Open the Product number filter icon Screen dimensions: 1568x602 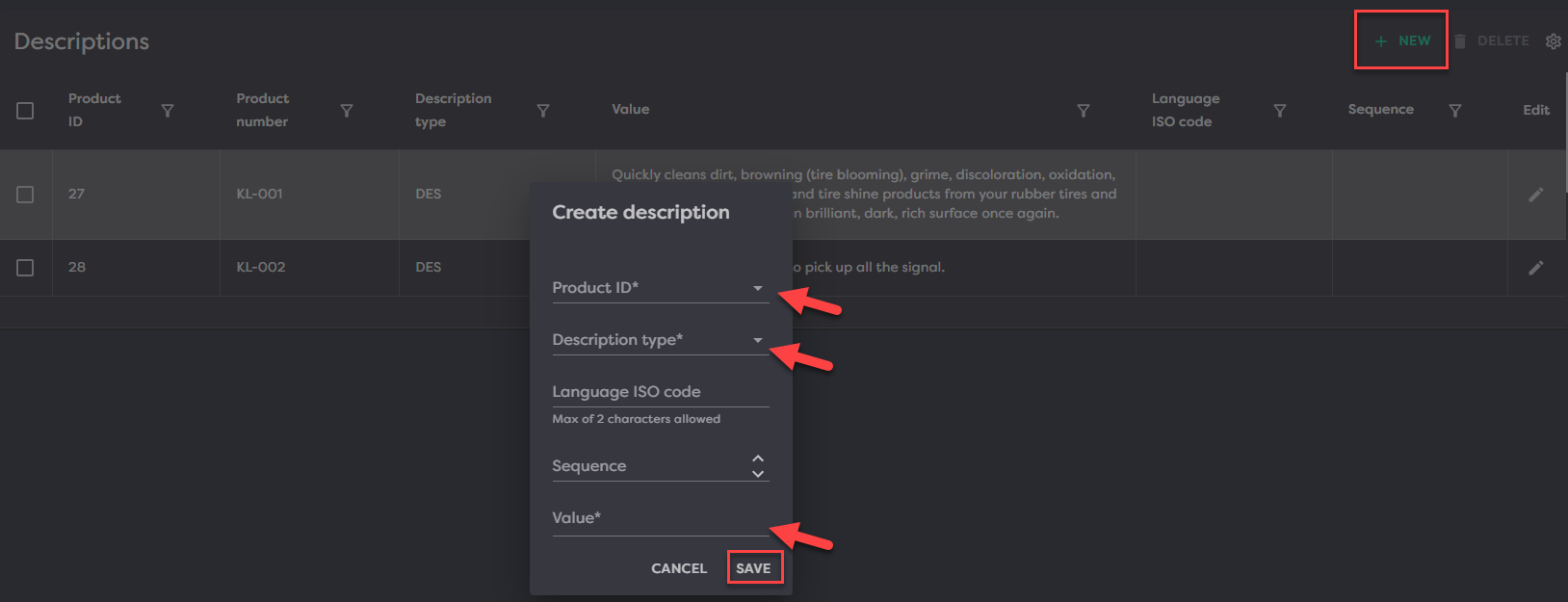pos(347,111)
